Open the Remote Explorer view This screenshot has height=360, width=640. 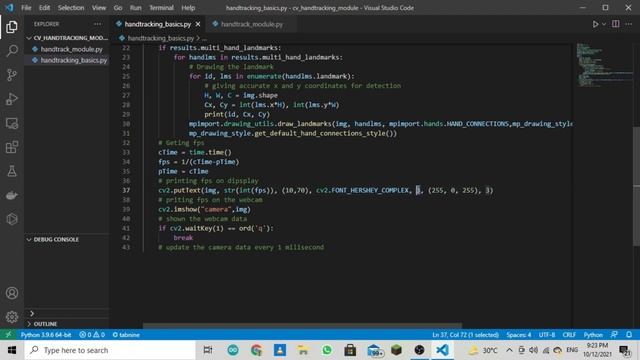12,123
